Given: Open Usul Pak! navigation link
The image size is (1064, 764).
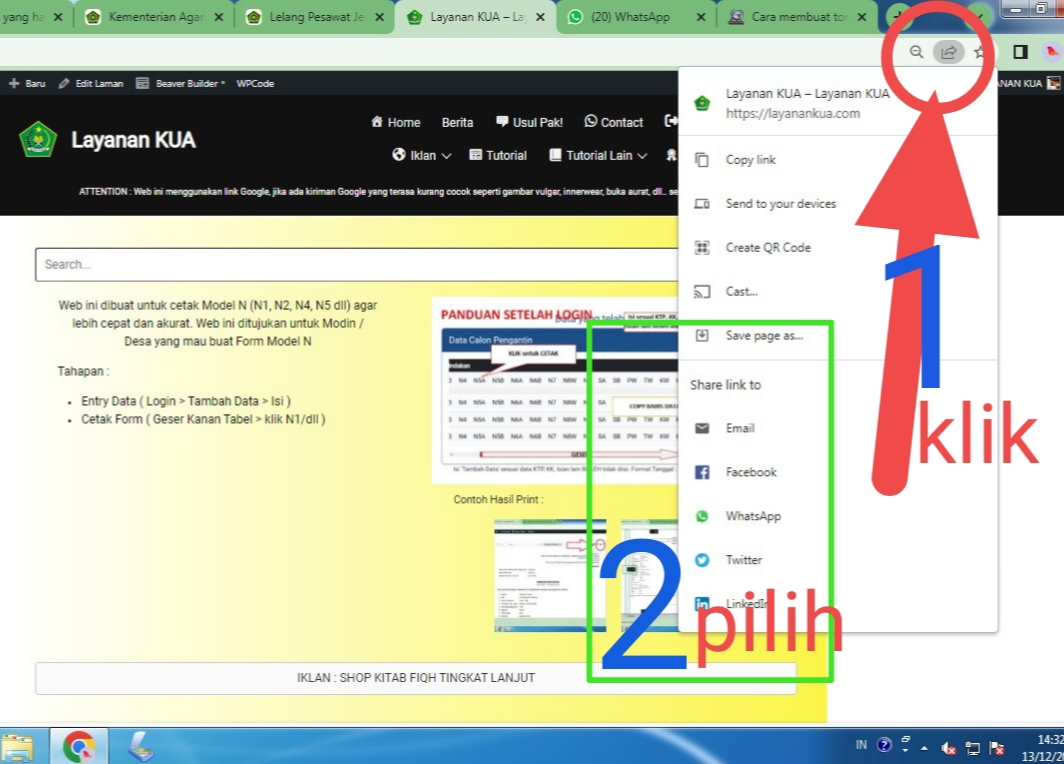Looking at the screenshot, I should (x=529, y=122).
